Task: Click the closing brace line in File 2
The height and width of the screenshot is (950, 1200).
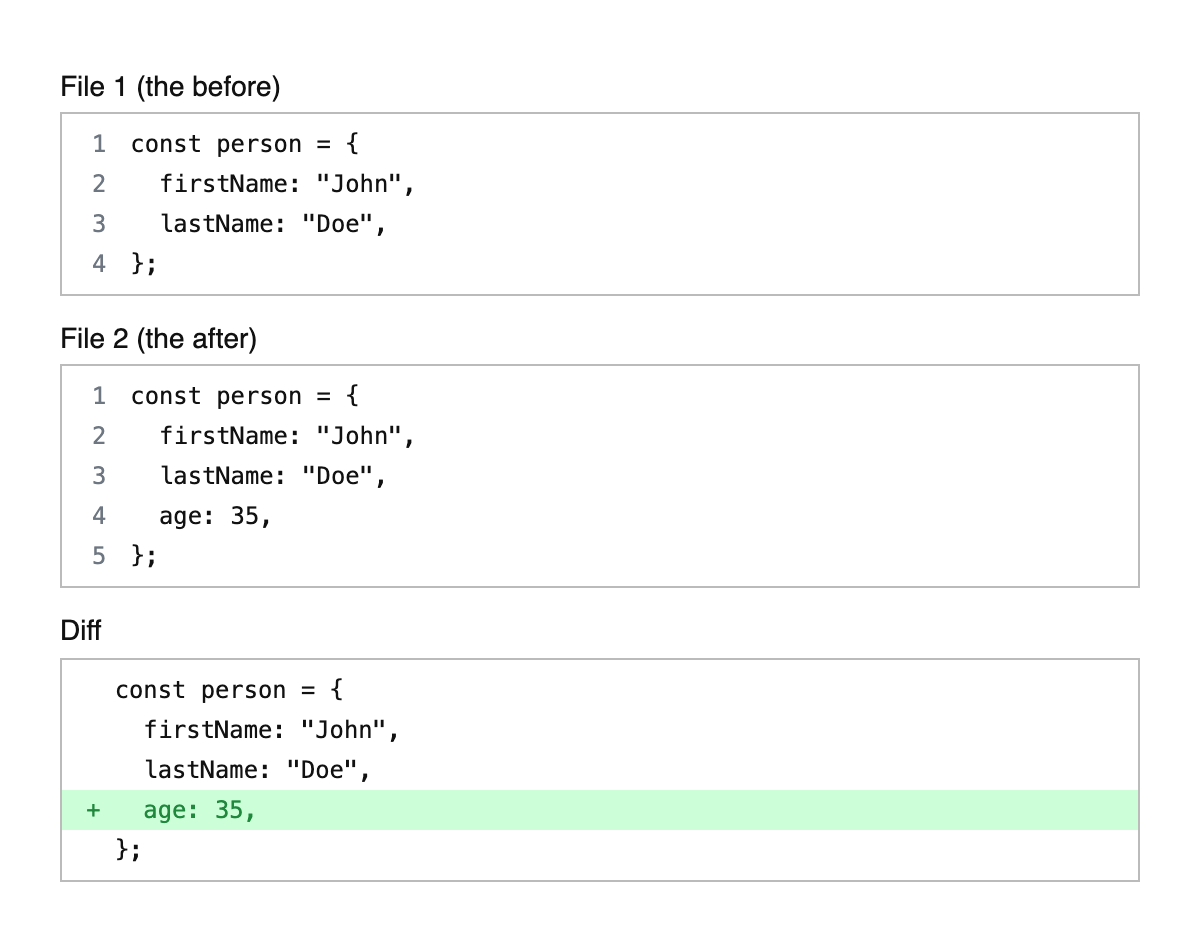Action: 144,556
